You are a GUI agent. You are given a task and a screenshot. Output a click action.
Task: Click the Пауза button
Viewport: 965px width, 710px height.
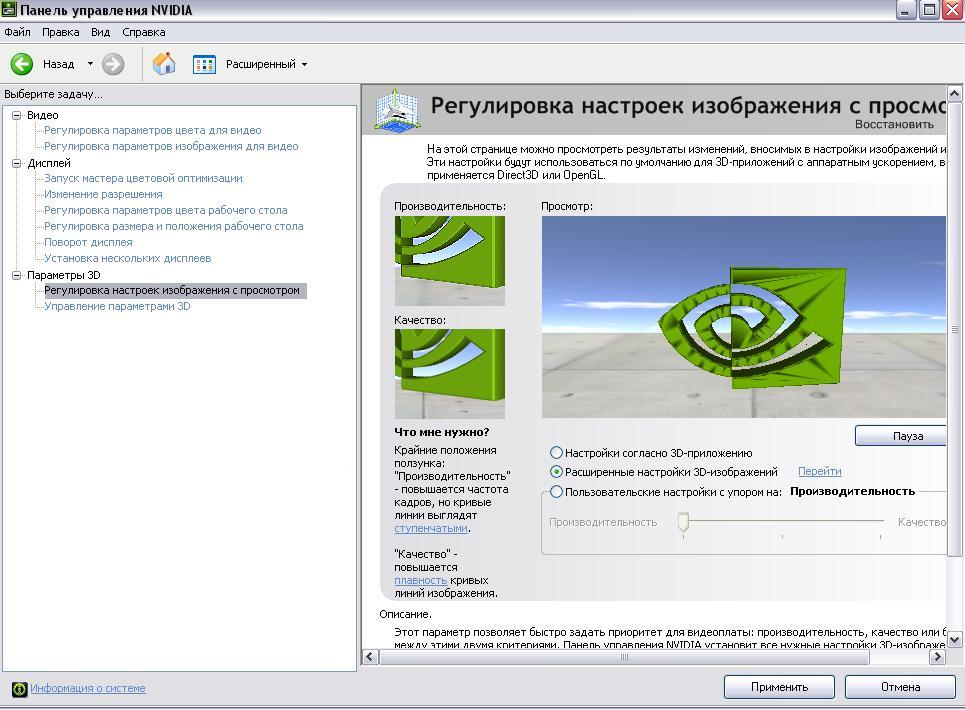[900, 436]
